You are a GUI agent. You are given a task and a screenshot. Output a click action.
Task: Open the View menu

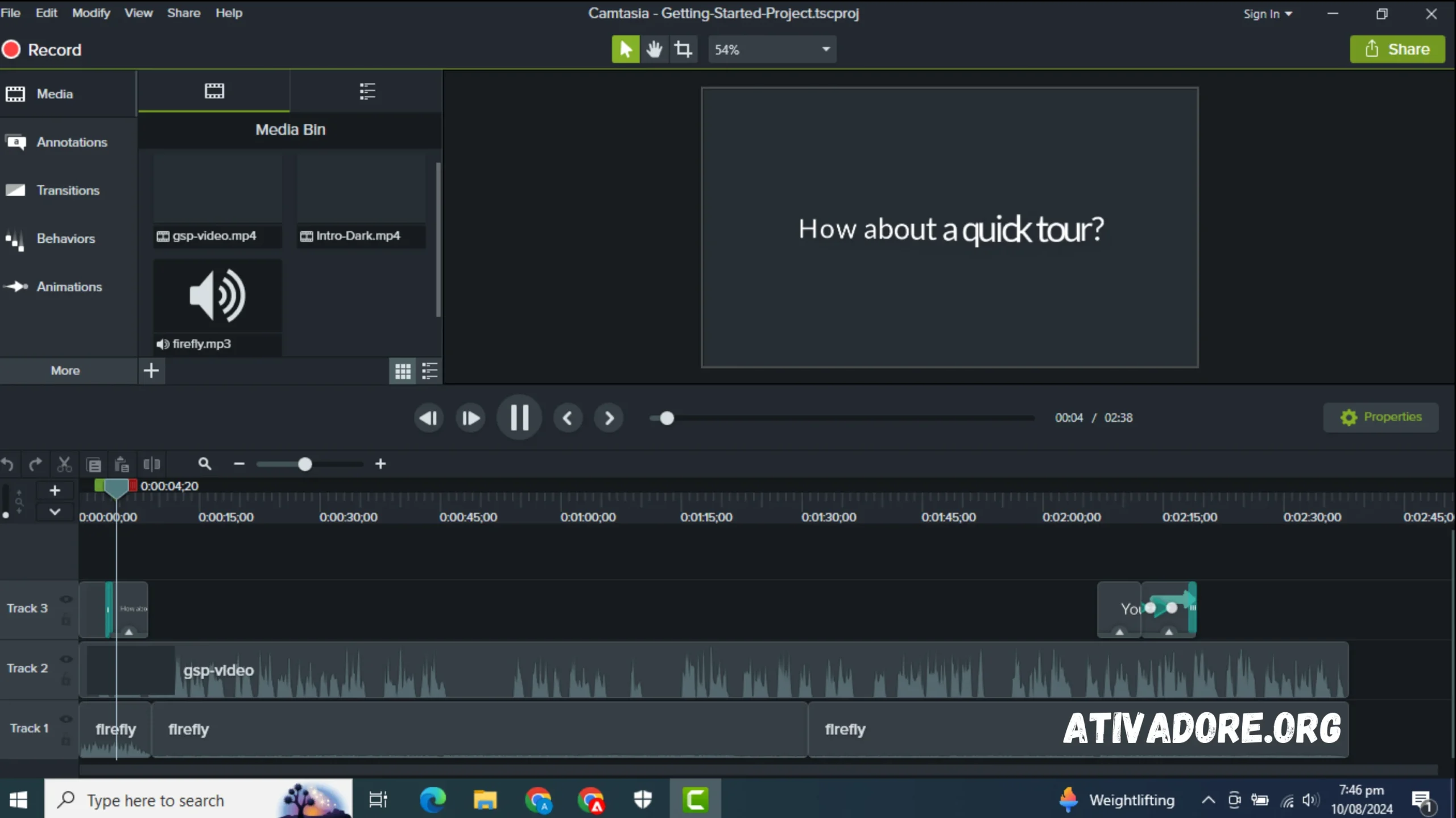coord(138,13)
